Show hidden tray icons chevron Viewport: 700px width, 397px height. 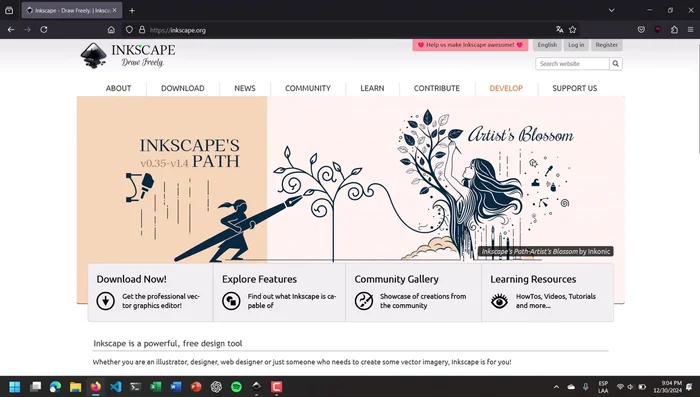[556, 387]
